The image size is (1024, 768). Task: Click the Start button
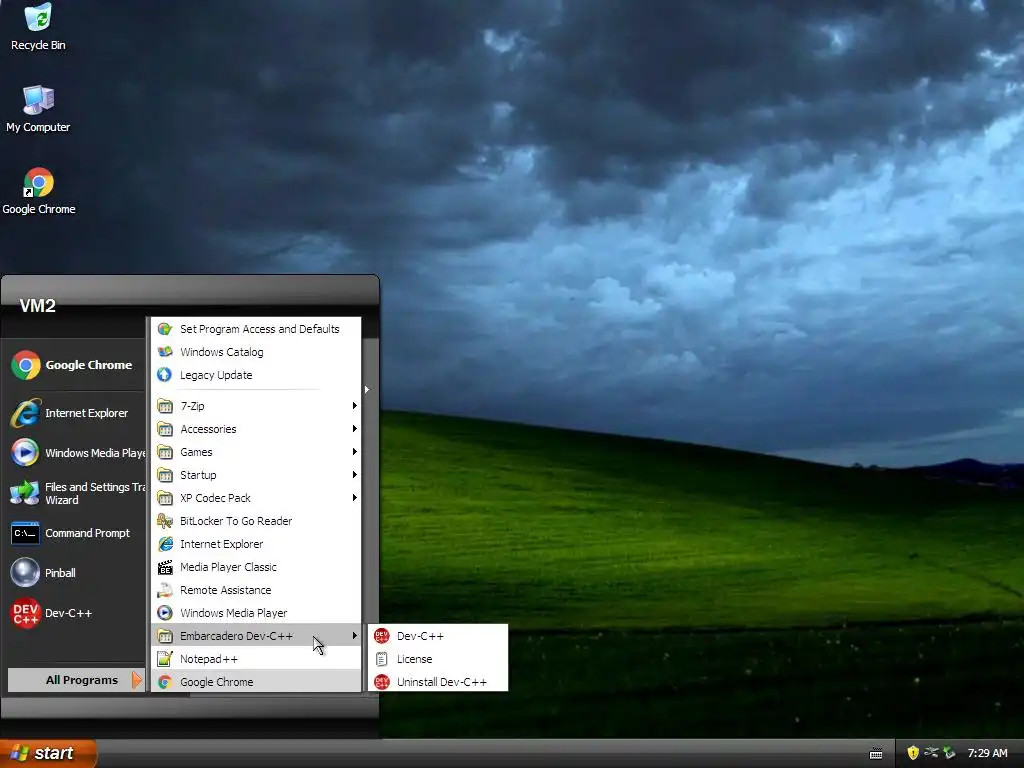click(x=48, y=753)
